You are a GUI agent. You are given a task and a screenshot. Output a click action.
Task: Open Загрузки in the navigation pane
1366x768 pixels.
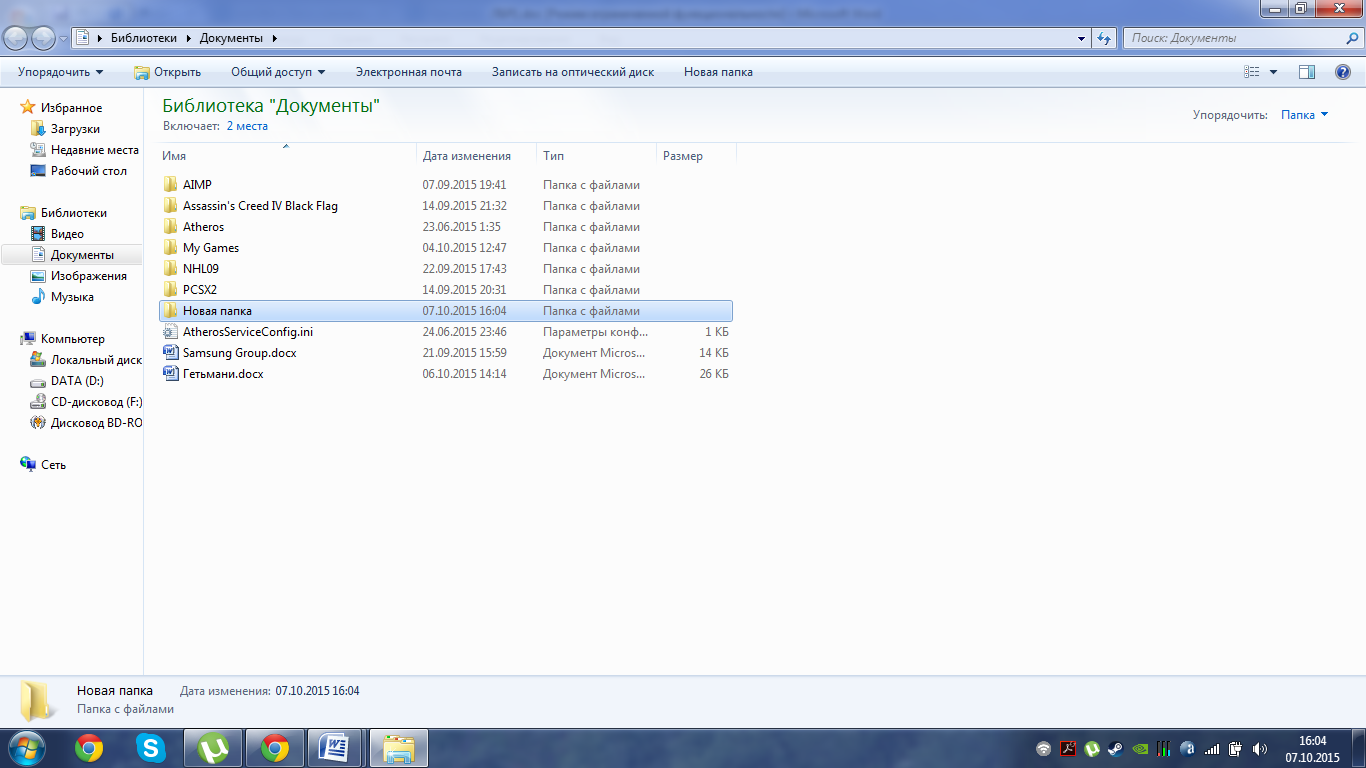point(75,129)
